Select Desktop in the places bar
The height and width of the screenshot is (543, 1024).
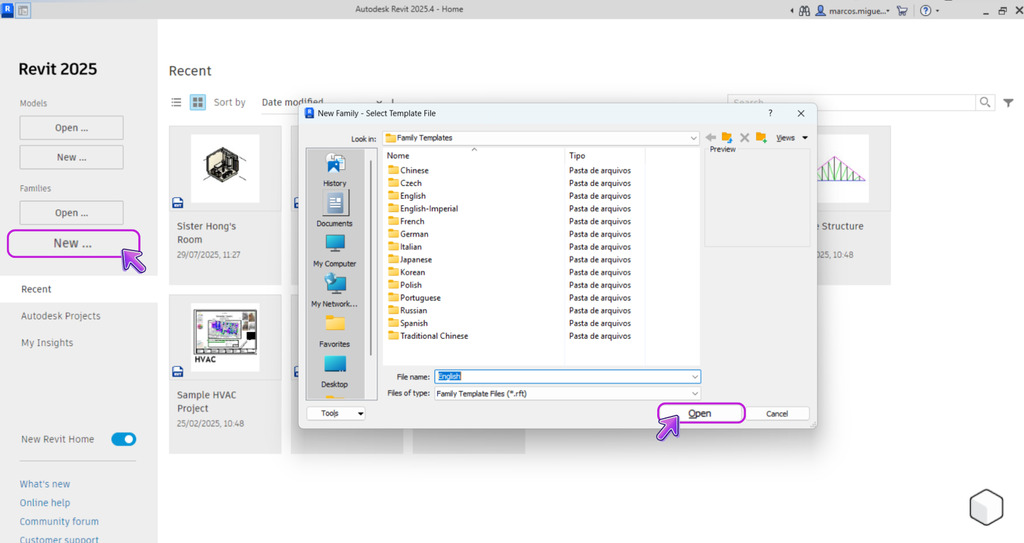334,371
